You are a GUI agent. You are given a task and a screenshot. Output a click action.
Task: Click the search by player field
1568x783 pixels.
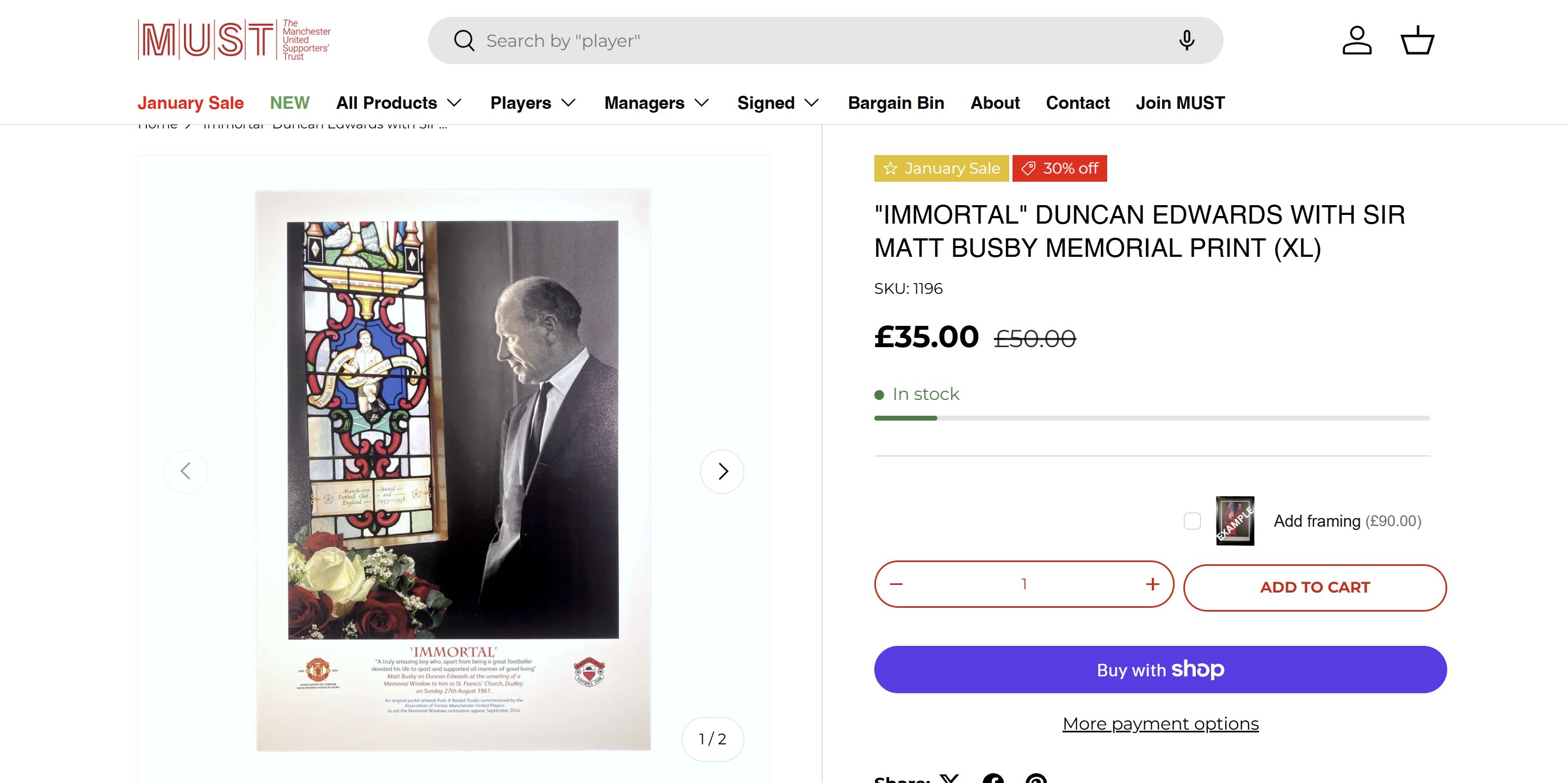pos(816,41)
